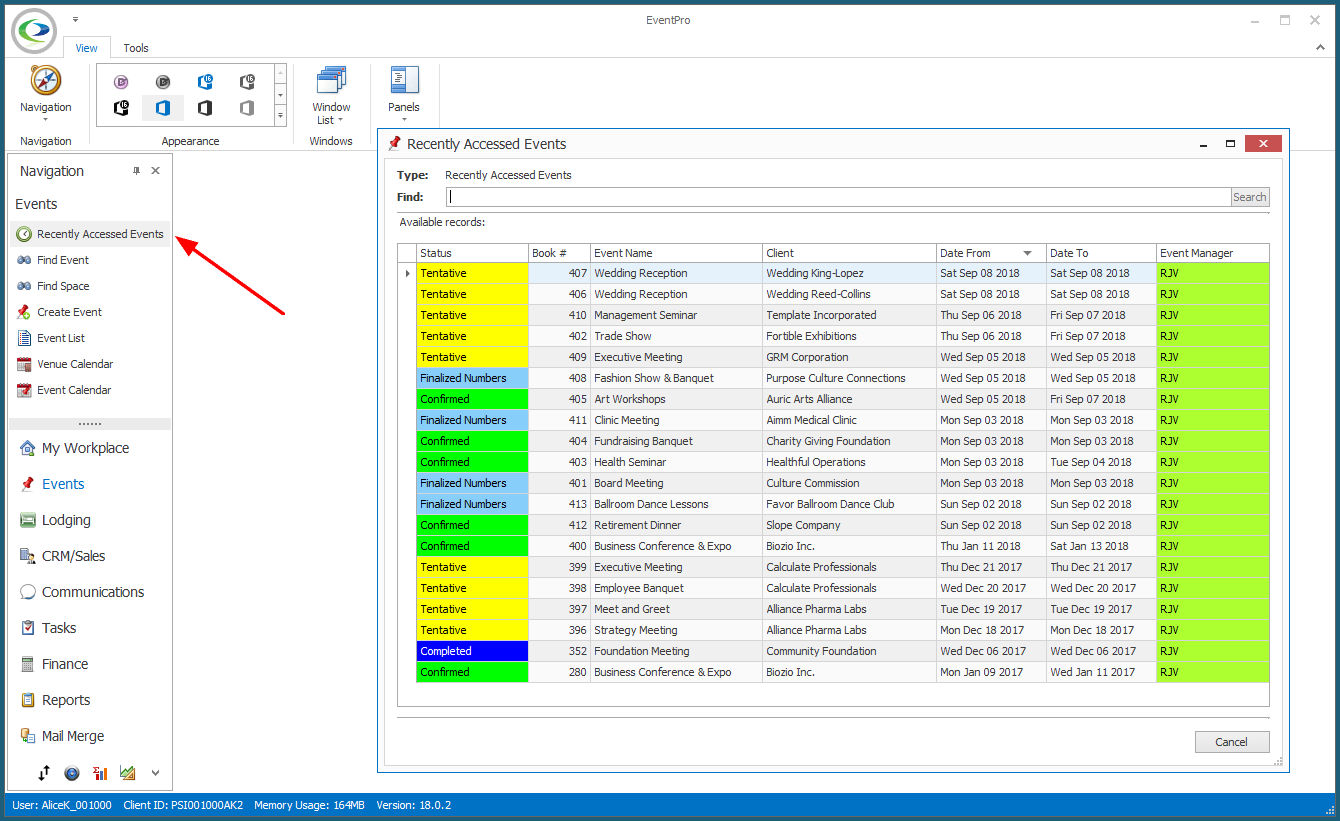1340x821 pixels.
Task: Go to Lodging module
Action: tap(55, 520)
